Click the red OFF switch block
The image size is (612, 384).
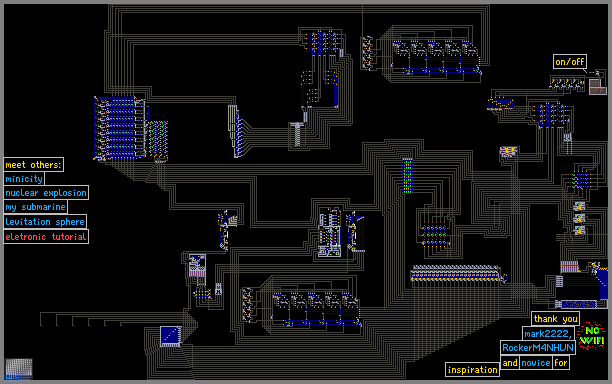coord(597,91)
